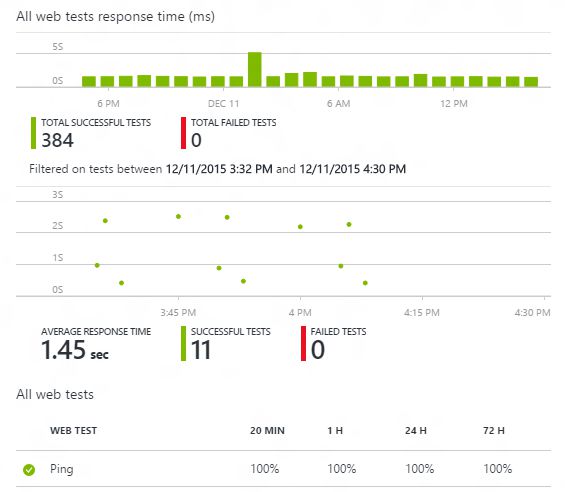
Task: Click the Average Response Time 1.45 sec value
Action: 75,350
